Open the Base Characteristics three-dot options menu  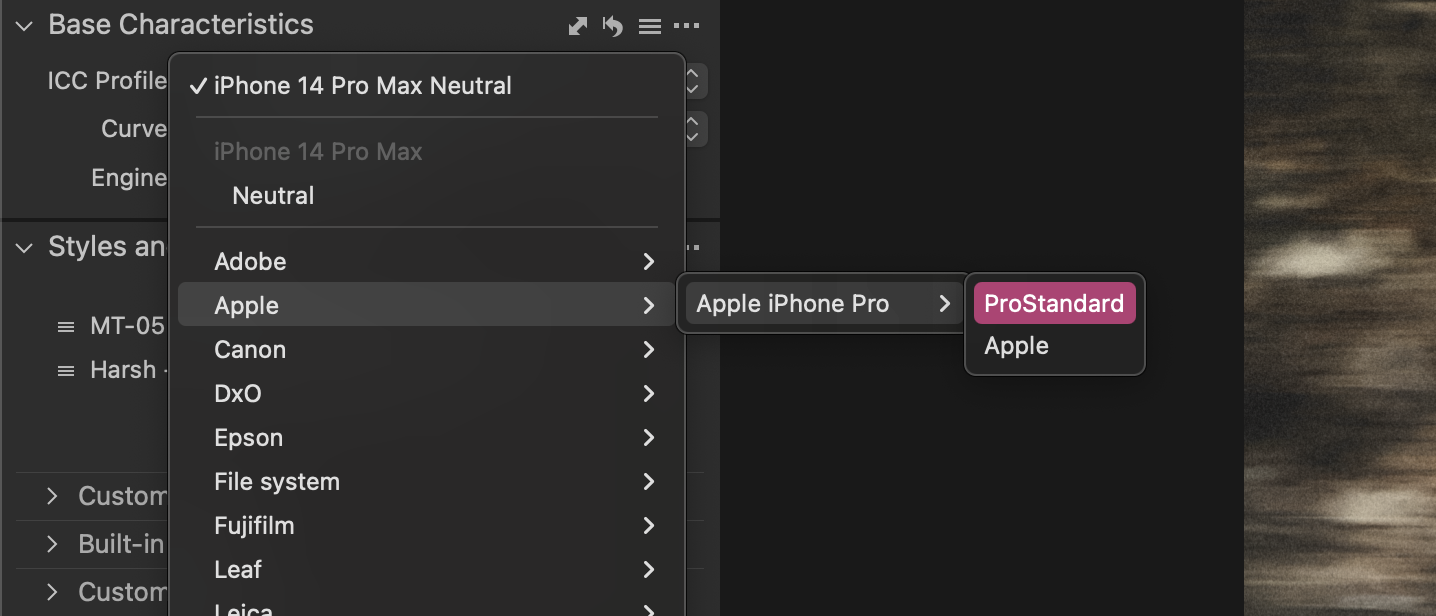(x=687, y=26)
